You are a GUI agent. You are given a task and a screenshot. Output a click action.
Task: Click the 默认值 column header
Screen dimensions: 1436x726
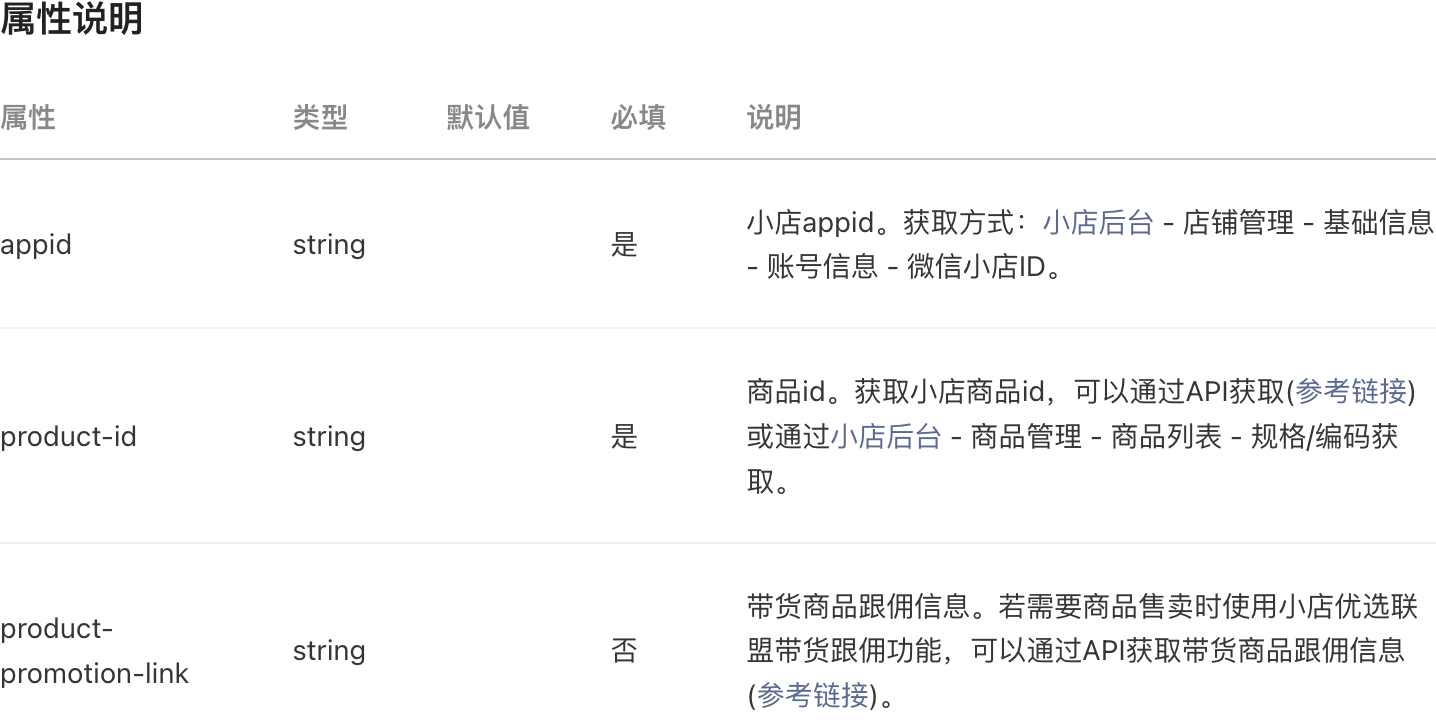488,118
